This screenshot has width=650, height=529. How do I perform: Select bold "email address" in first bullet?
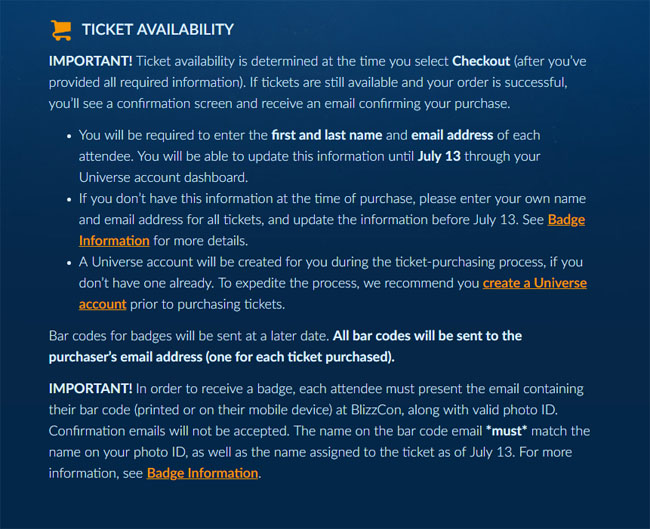(452, 135)
